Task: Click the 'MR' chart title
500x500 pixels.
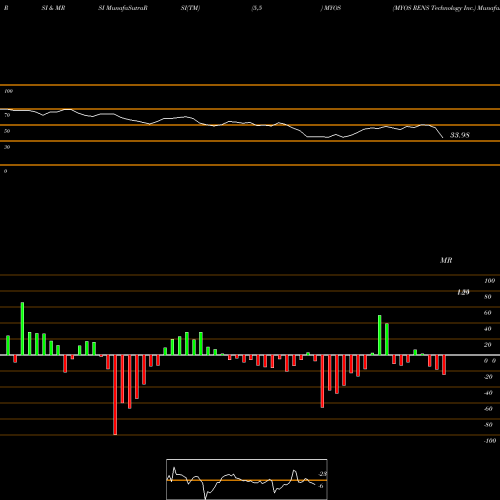Action: tap(446, 260)
